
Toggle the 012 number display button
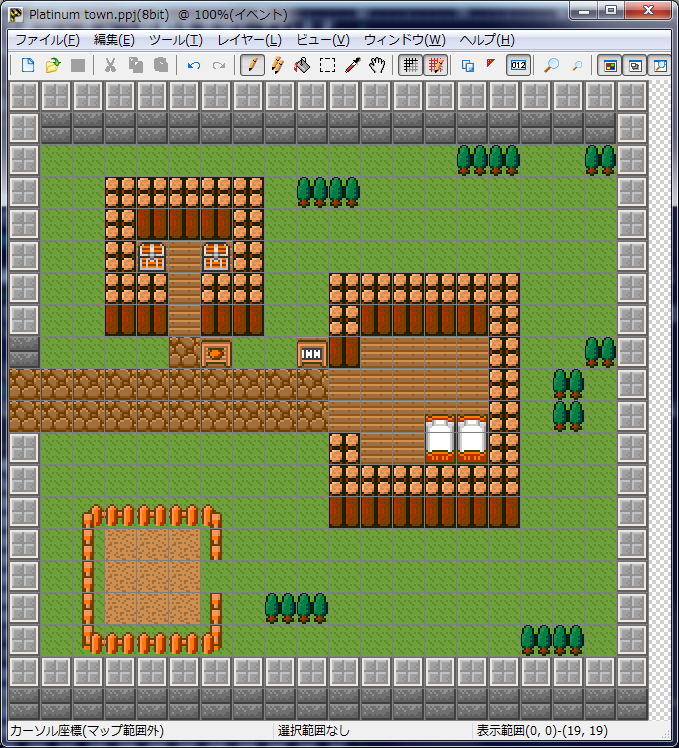coord(518,65)
